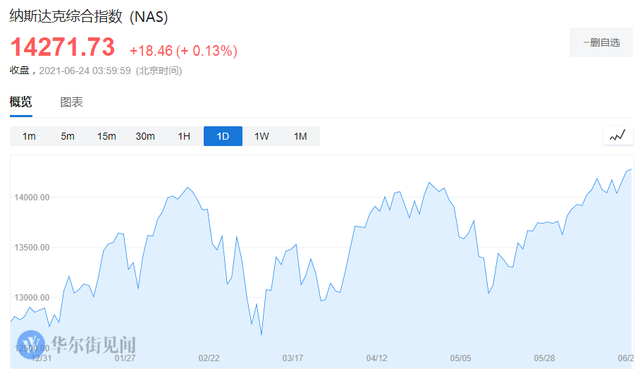Click the 02/22 date label
Viewport: 640px width, 376px height.
(x=209, y=358)
